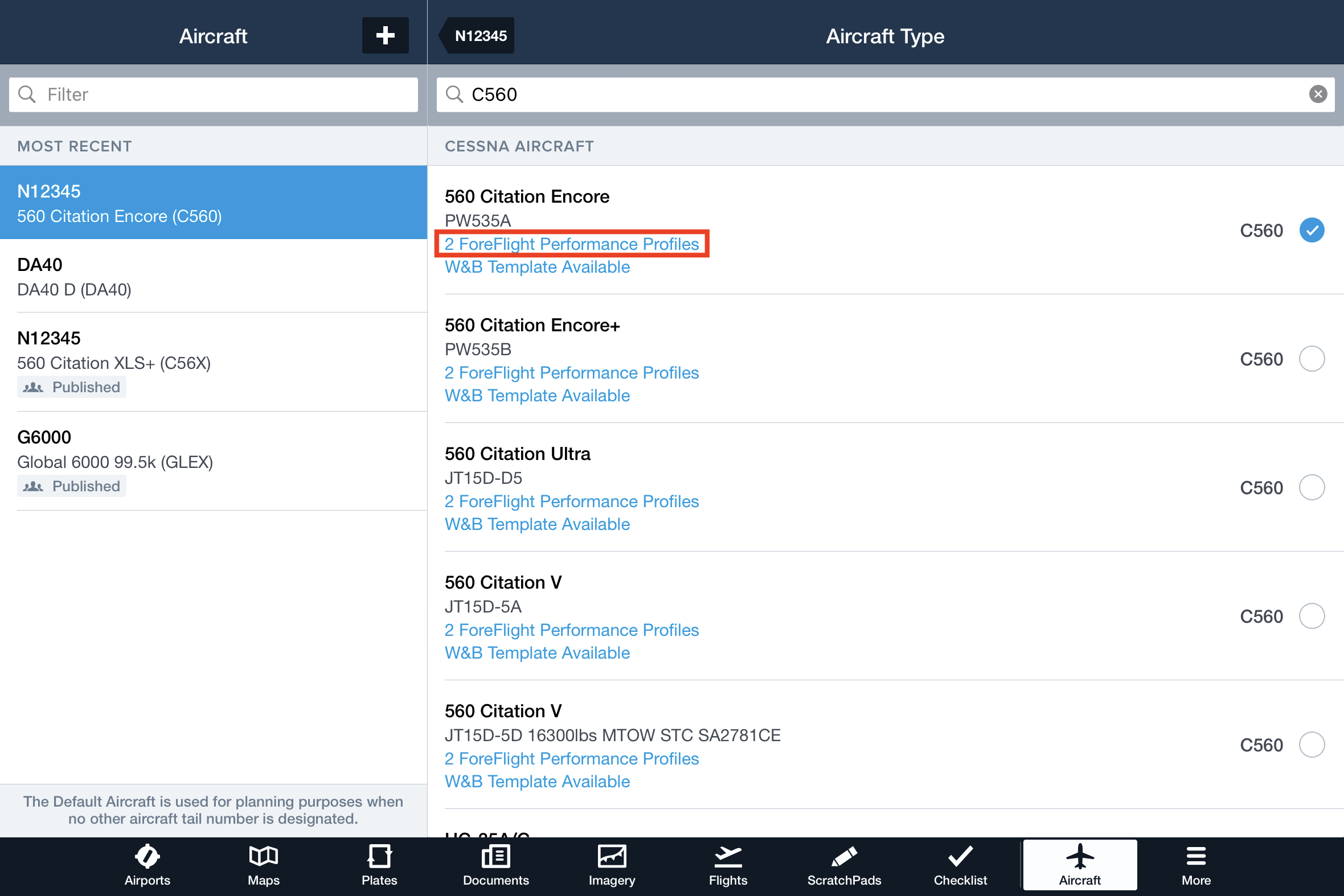
Task: Click the magnifier icon in C560 search
Action: click(x=454, y=94)
